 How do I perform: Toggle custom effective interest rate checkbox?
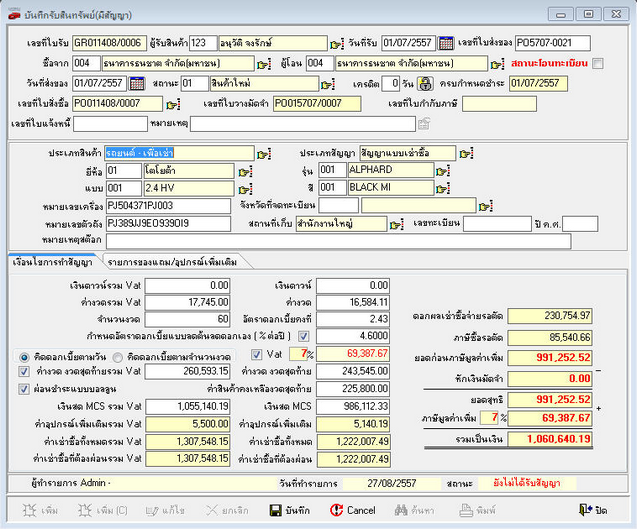point(303,336)
